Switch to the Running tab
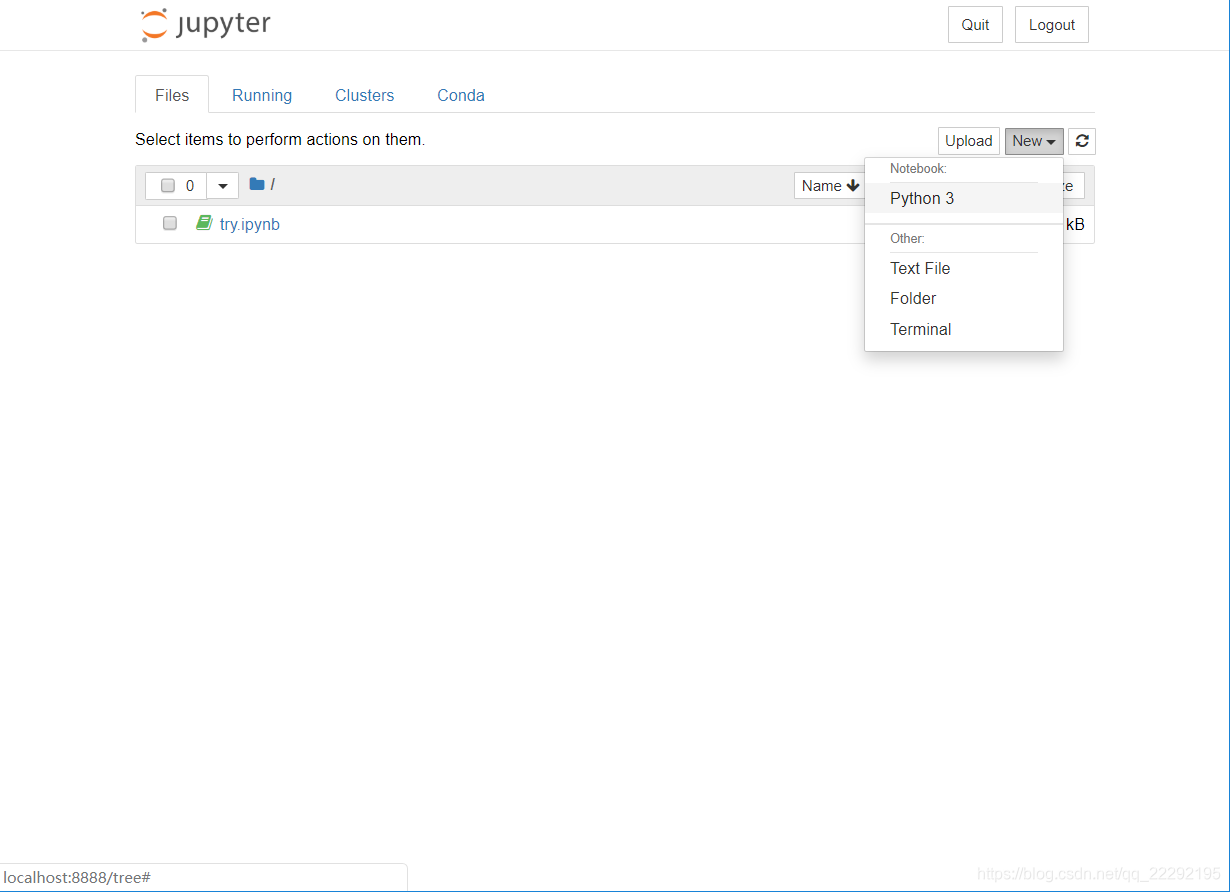Screen dimensions: 1230x892 [262, 95]
